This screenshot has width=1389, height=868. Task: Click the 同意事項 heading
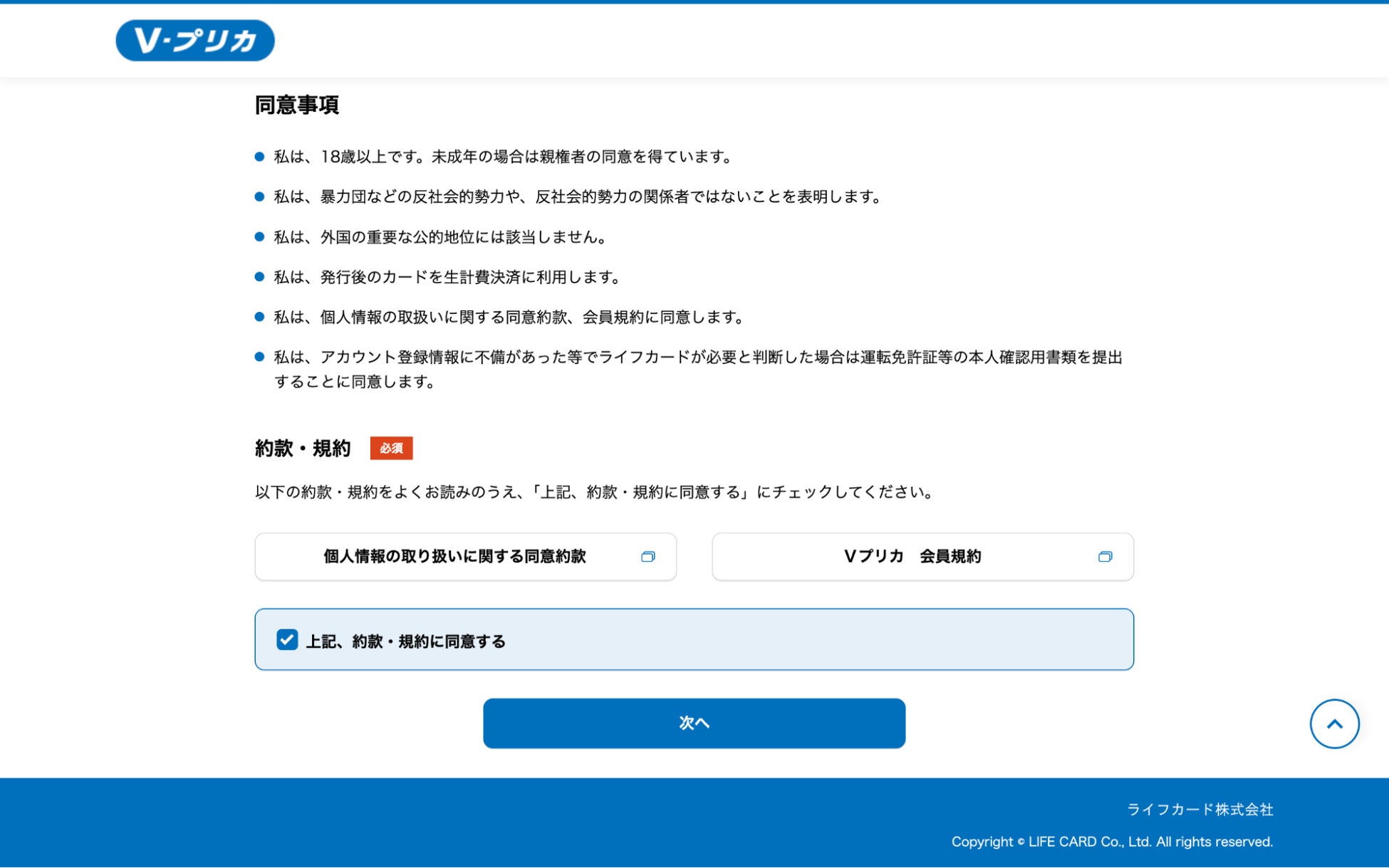click(296, 105)
